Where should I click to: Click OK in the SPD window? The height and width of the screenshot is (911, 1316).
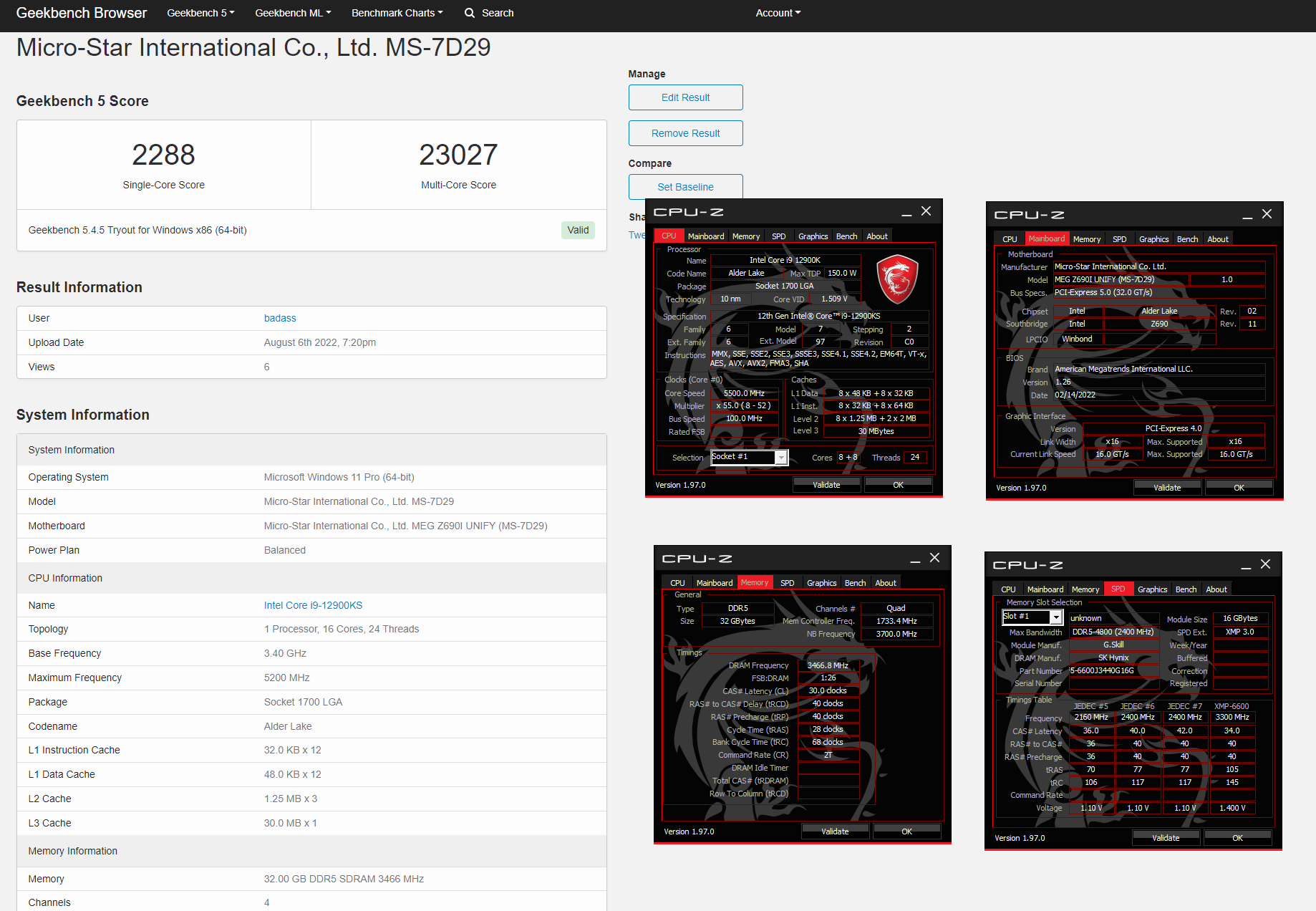click(1237, 838)
